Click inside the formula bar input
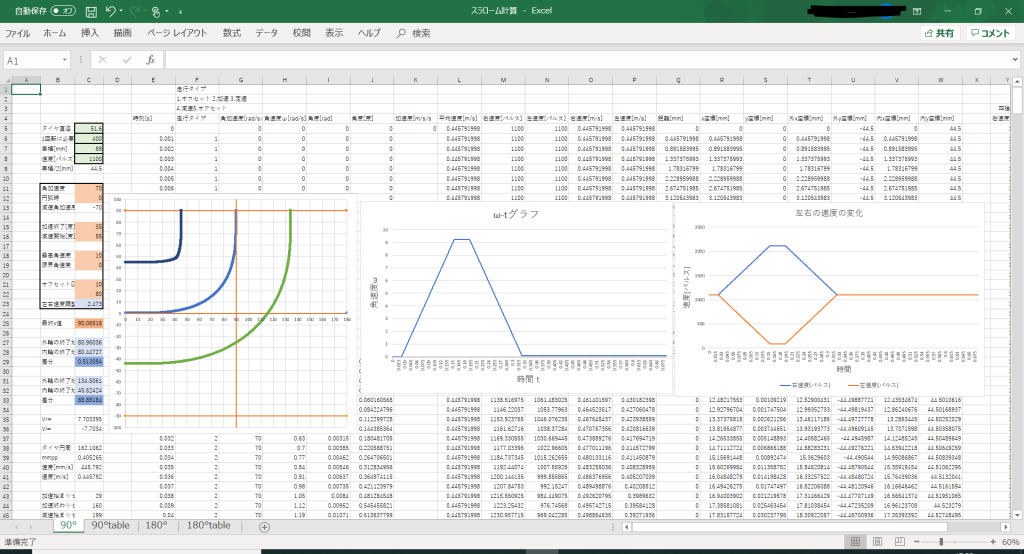This screenshot has width=1024, height=554. 586,60
